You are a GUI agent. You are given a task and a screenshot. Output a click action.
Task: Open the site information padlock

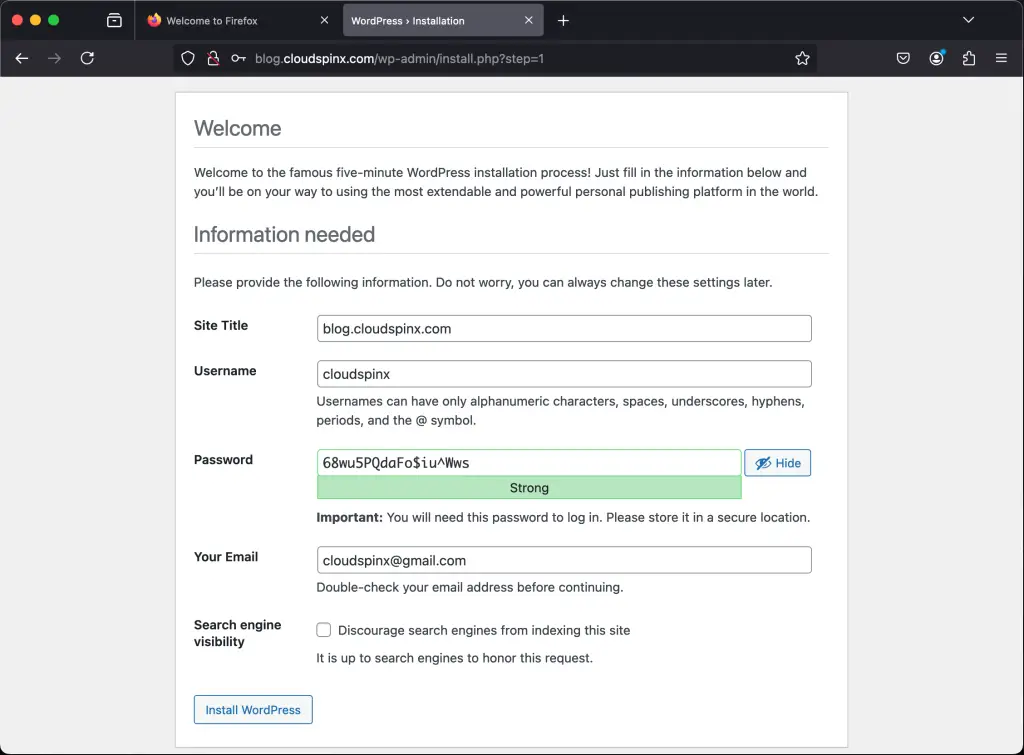point(212,58)
